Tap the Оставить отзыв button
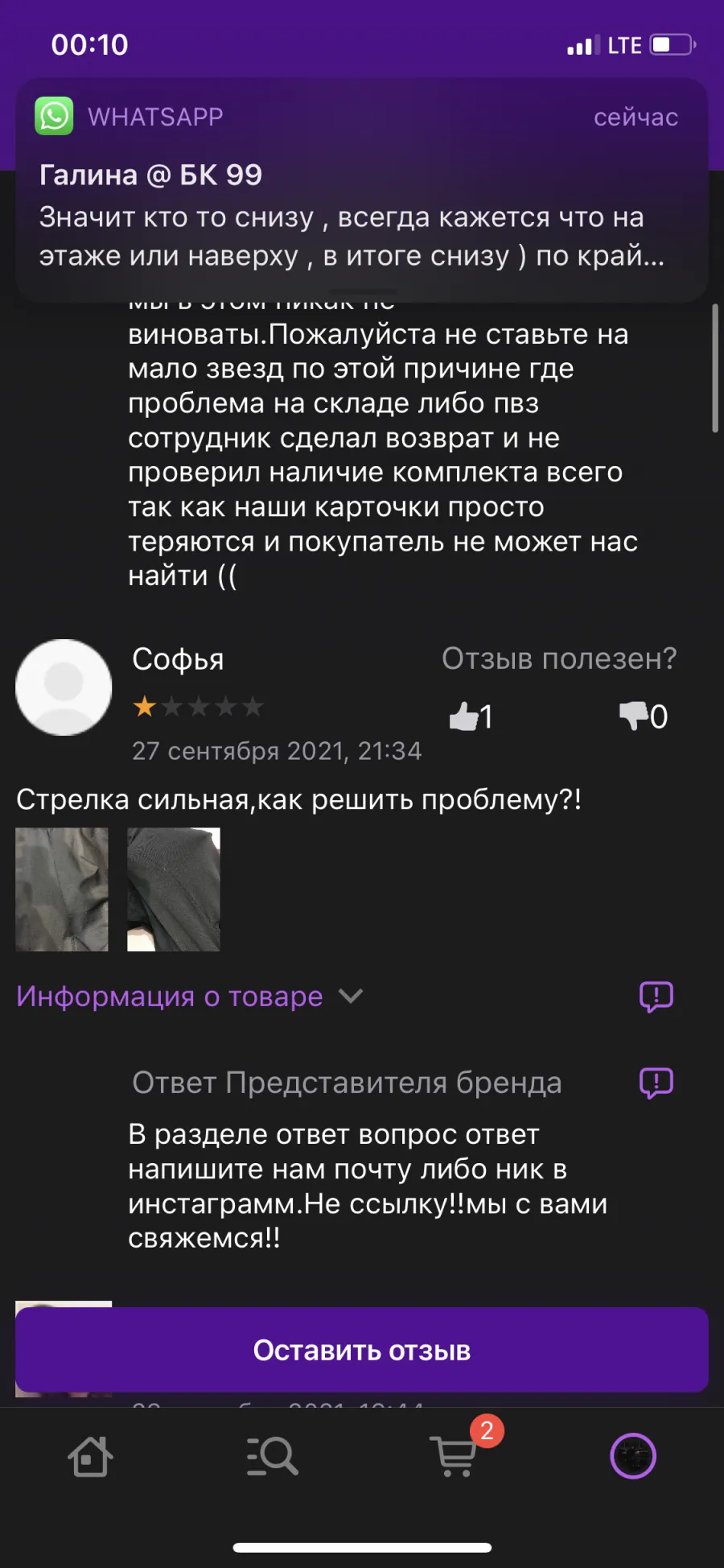This screenshot has height=1568, width=724. coord(362,1350)
